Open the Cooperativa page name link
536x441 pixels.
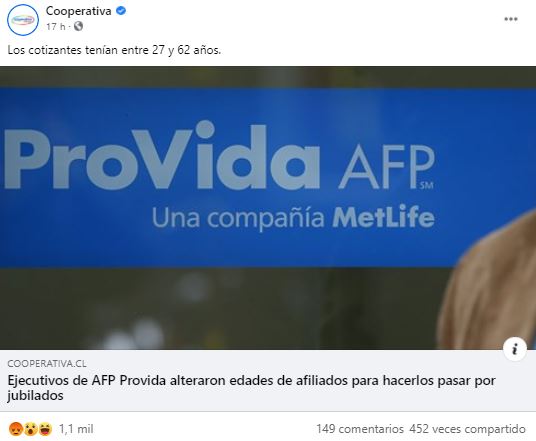point(79,11)
